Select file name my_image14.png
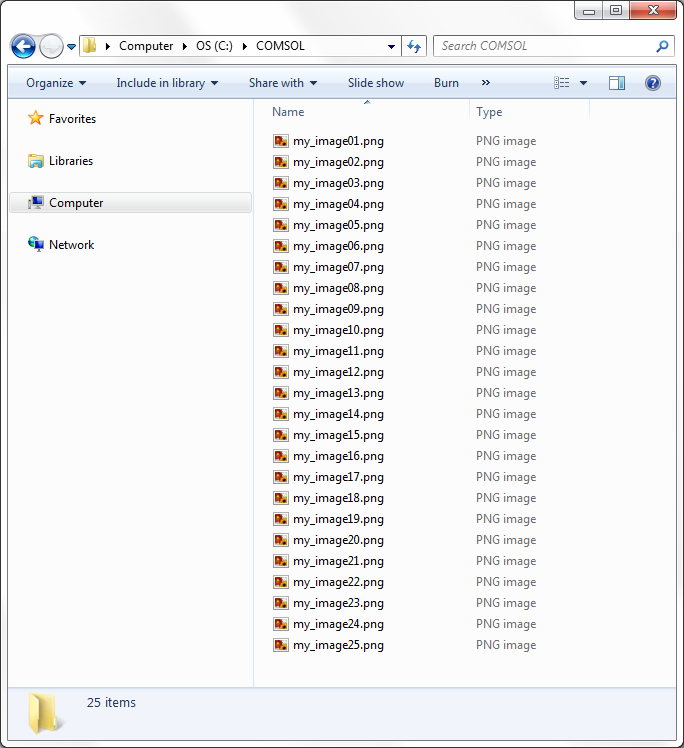This screenshot has width=684, height=748. 338,414
